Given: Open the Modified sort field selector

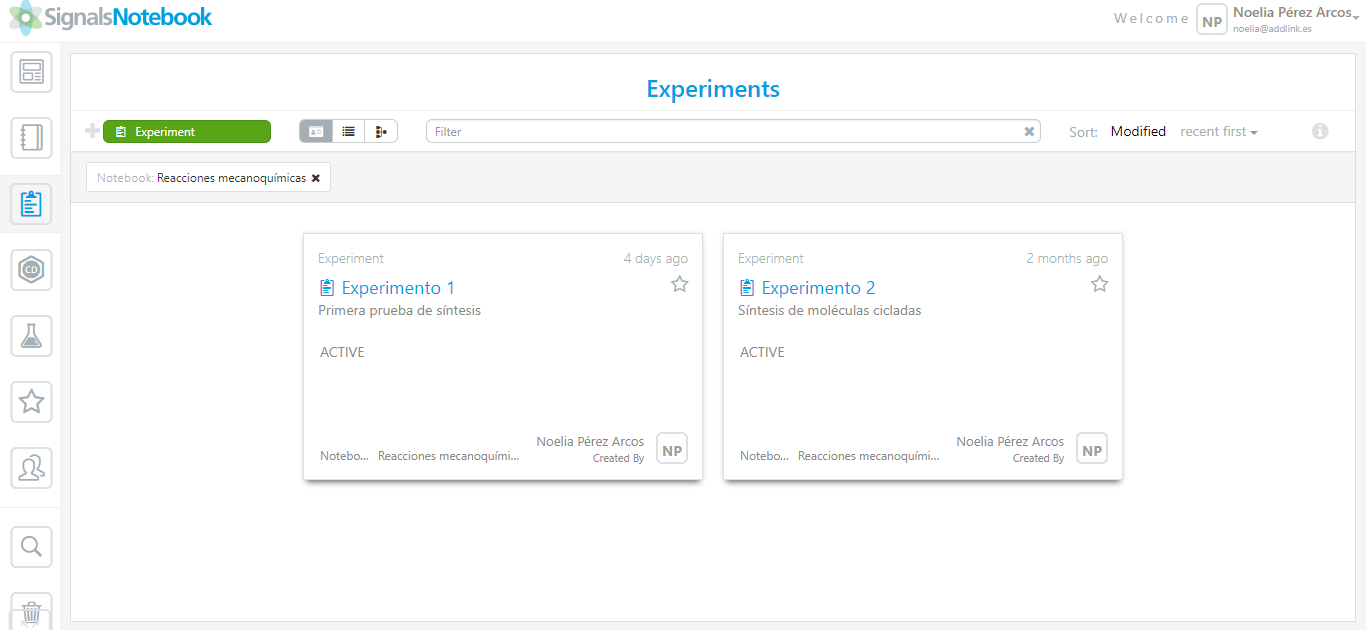Looking at the screenshot, I should pyautogui.click(x=1138, y=132).
